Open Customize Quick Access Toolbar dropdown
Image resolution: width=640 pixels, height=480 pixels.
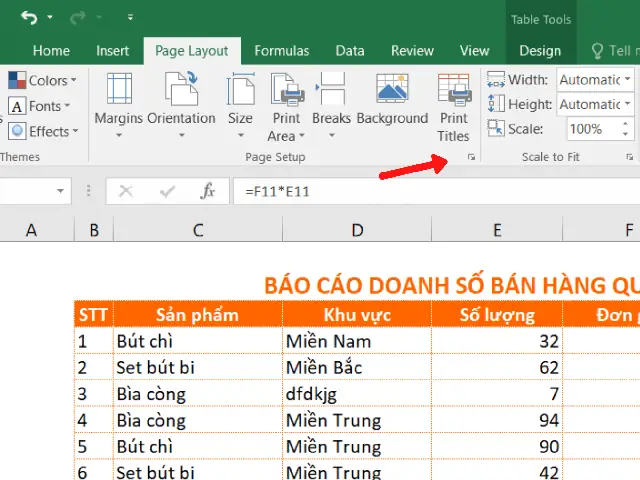pyautogui.click(x=130, y=17)
